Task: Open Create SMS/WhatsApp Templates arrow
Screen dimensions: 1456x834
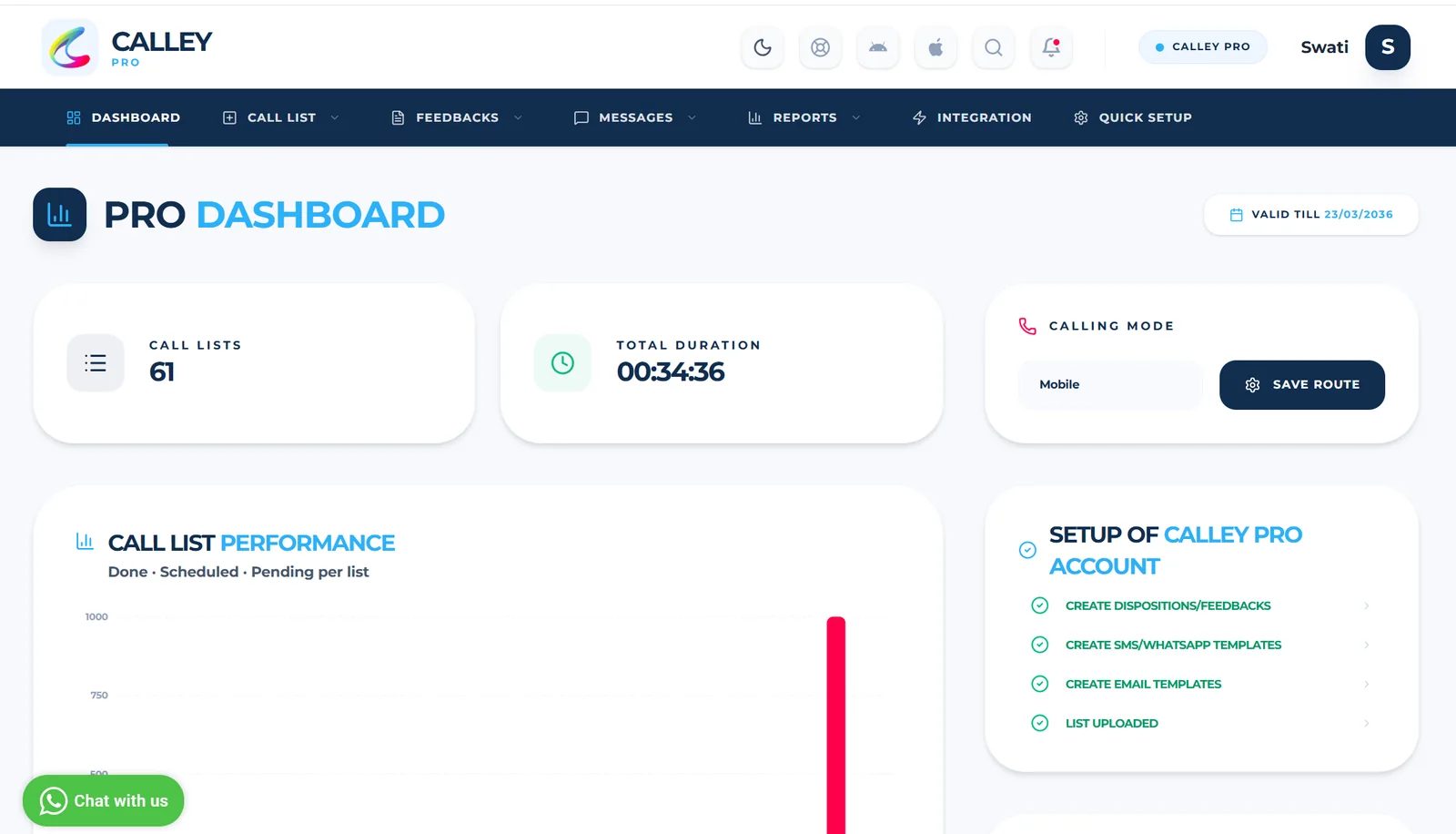Action: pos(1366,645)
